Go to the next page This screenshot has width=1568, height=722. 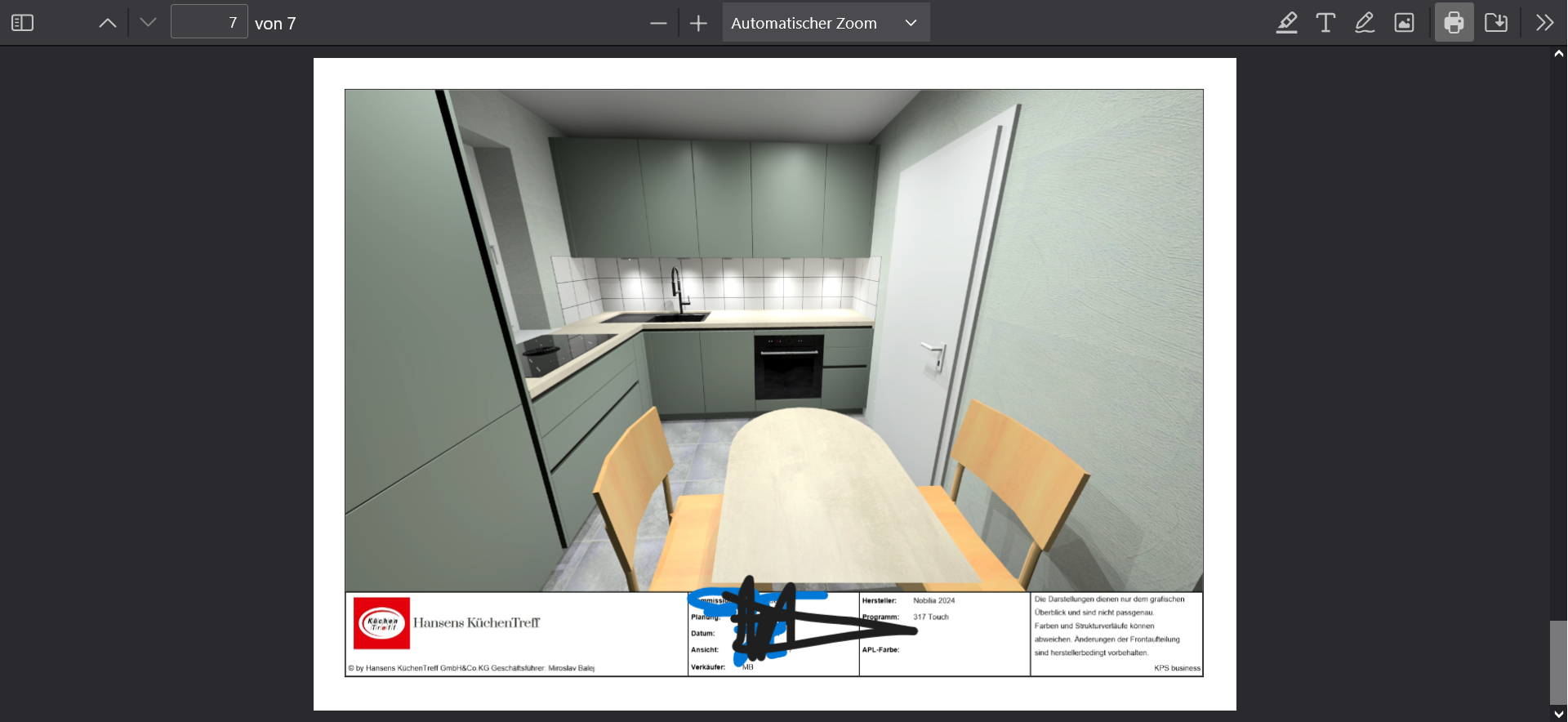pos(148,23)
